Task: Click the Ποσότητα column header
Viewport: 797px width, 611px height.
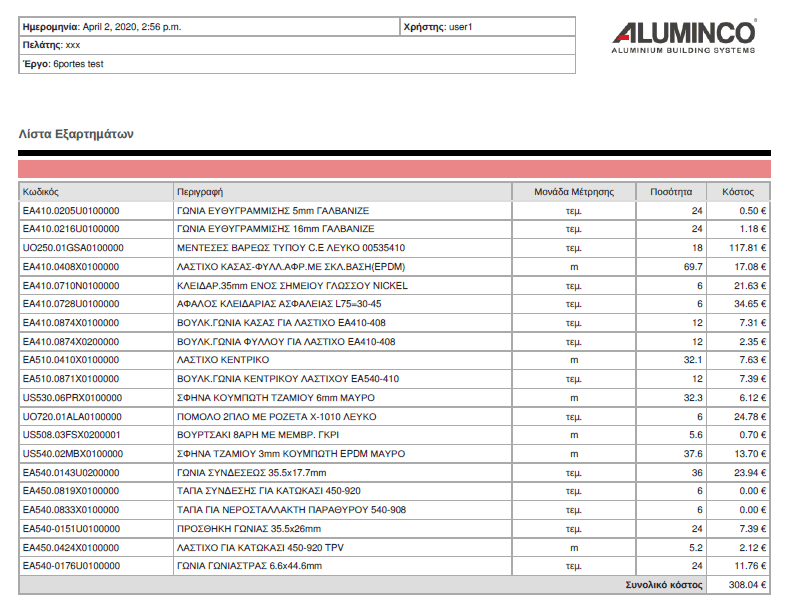Action: point(670,192)
